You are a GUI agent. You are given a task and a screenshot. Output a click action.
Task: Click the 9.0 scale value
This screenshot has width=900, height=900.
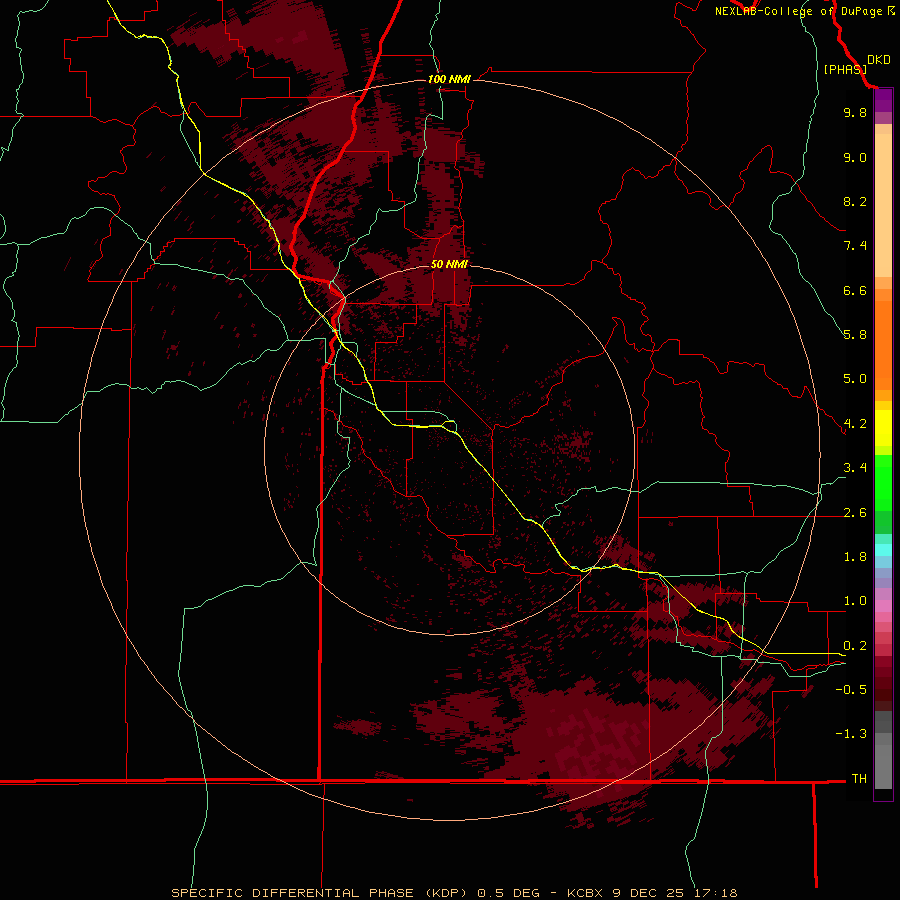pyautogui.click(x=855, y=157)
